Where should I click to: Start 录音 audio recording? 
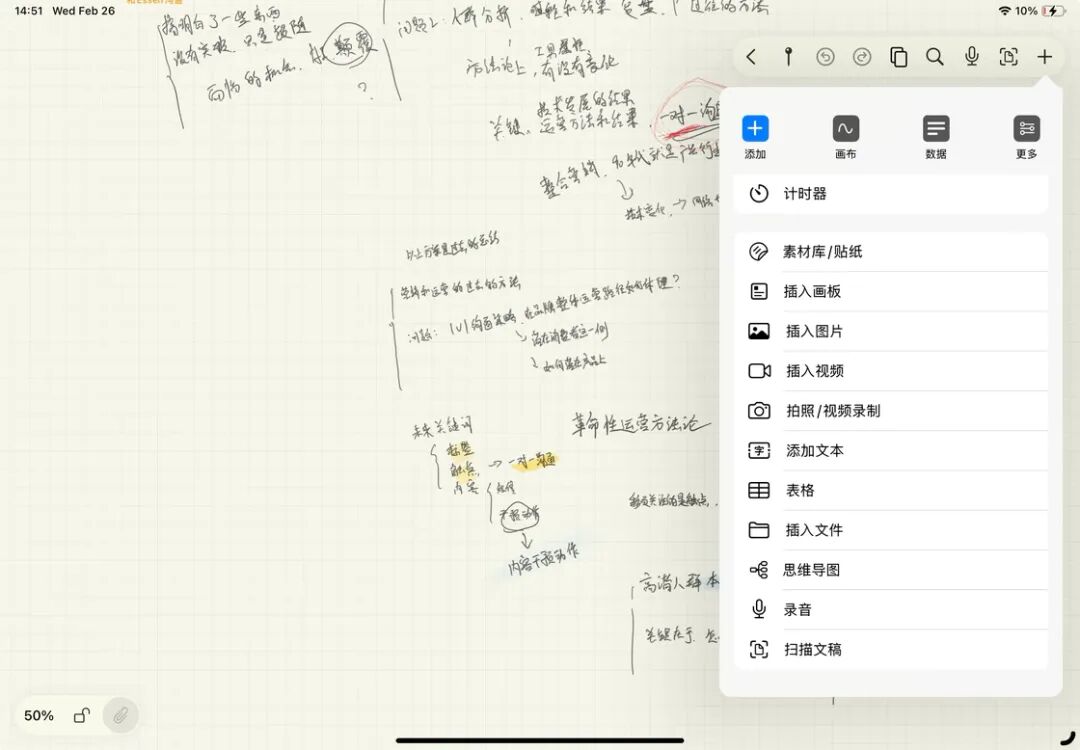(891, 610)
